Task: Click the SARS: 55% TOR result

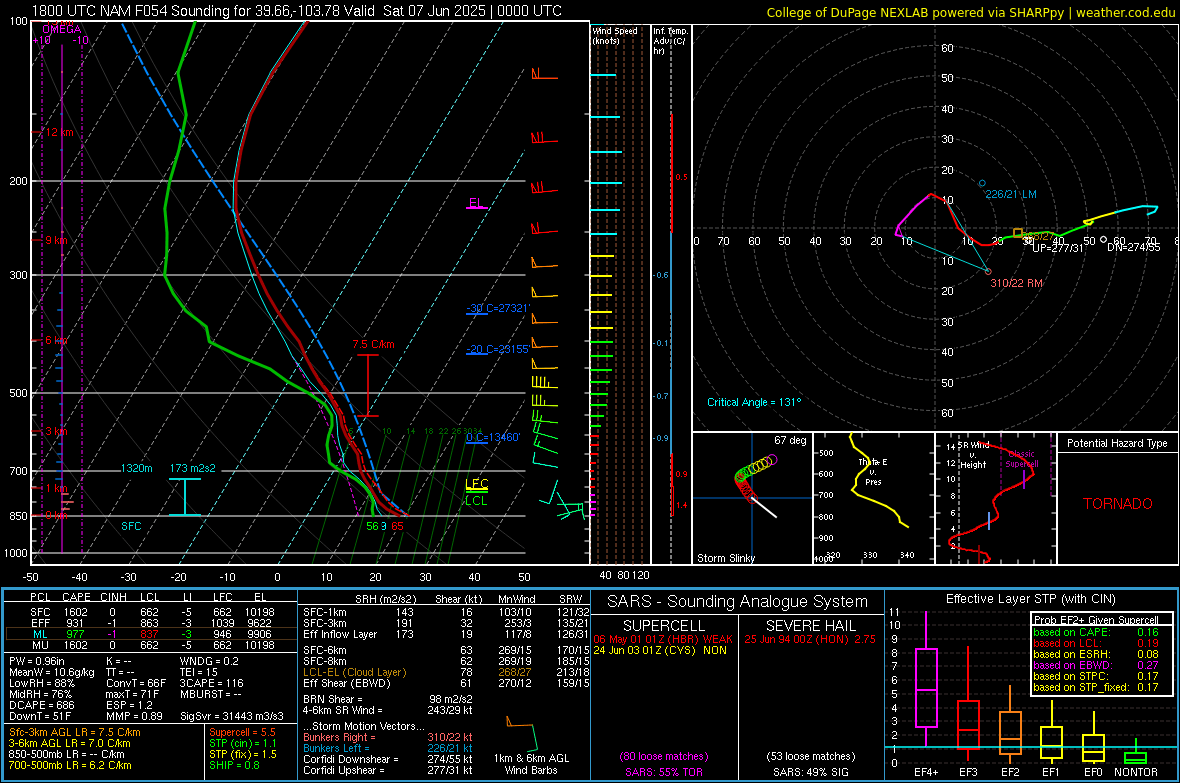Action: pyautogui.click(x=663, y=772)
